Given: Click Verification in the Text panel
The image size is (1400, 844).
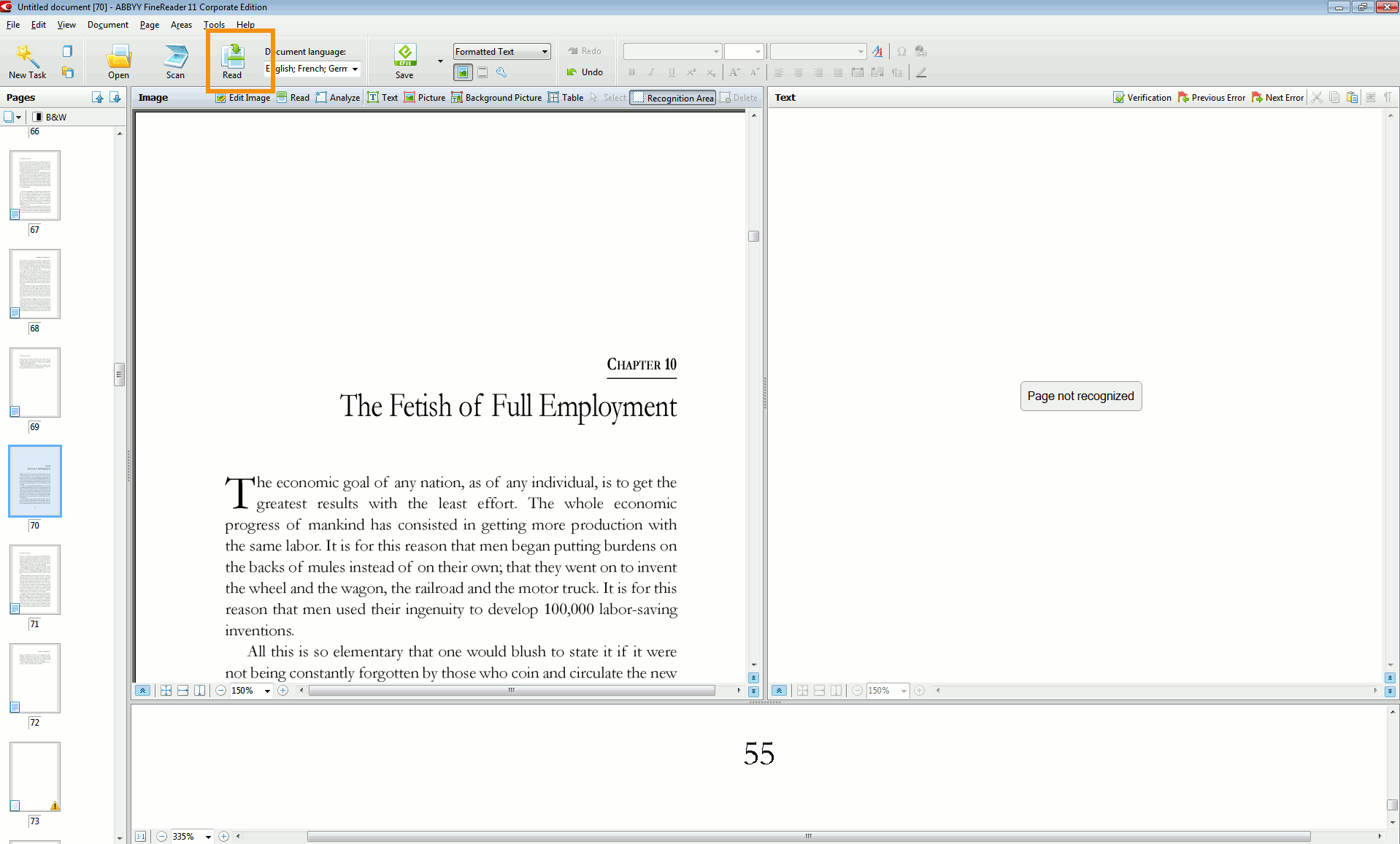Looking at the screenshot, I should pos(1142,98).
